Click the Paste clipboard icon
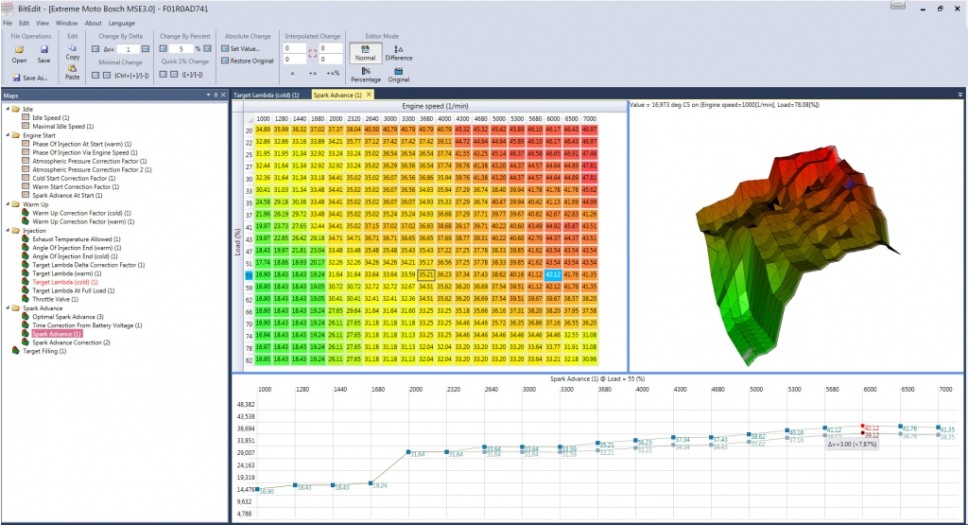 (72, 69)
